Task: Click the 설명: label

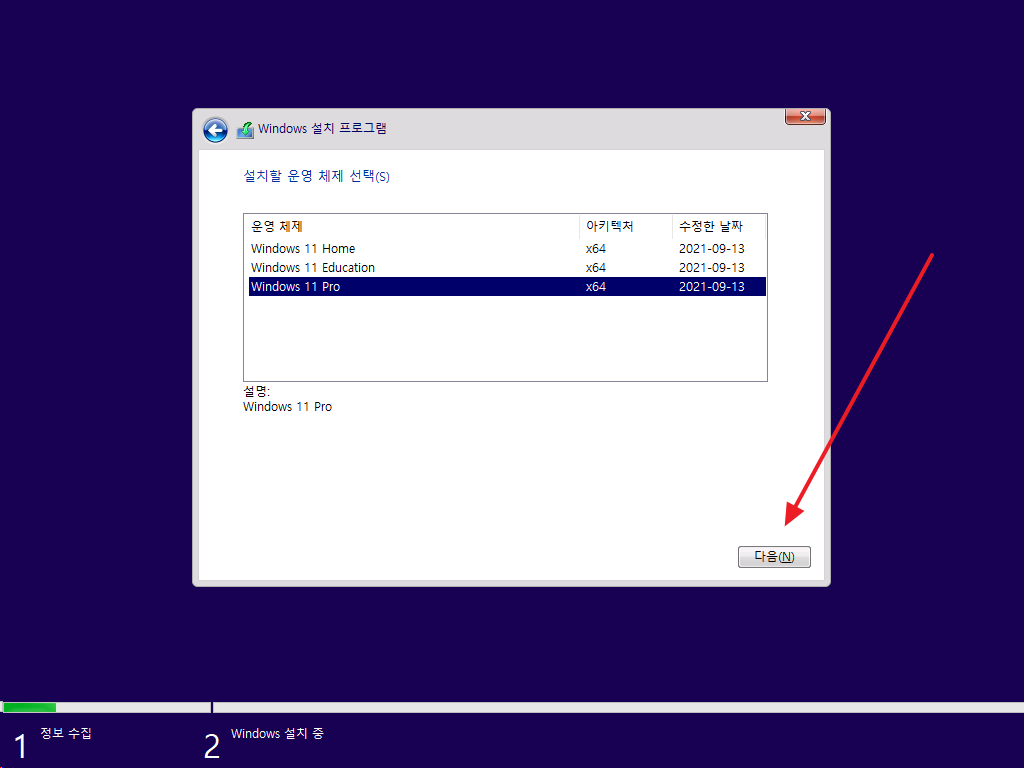Action: [x=257, y=391]
